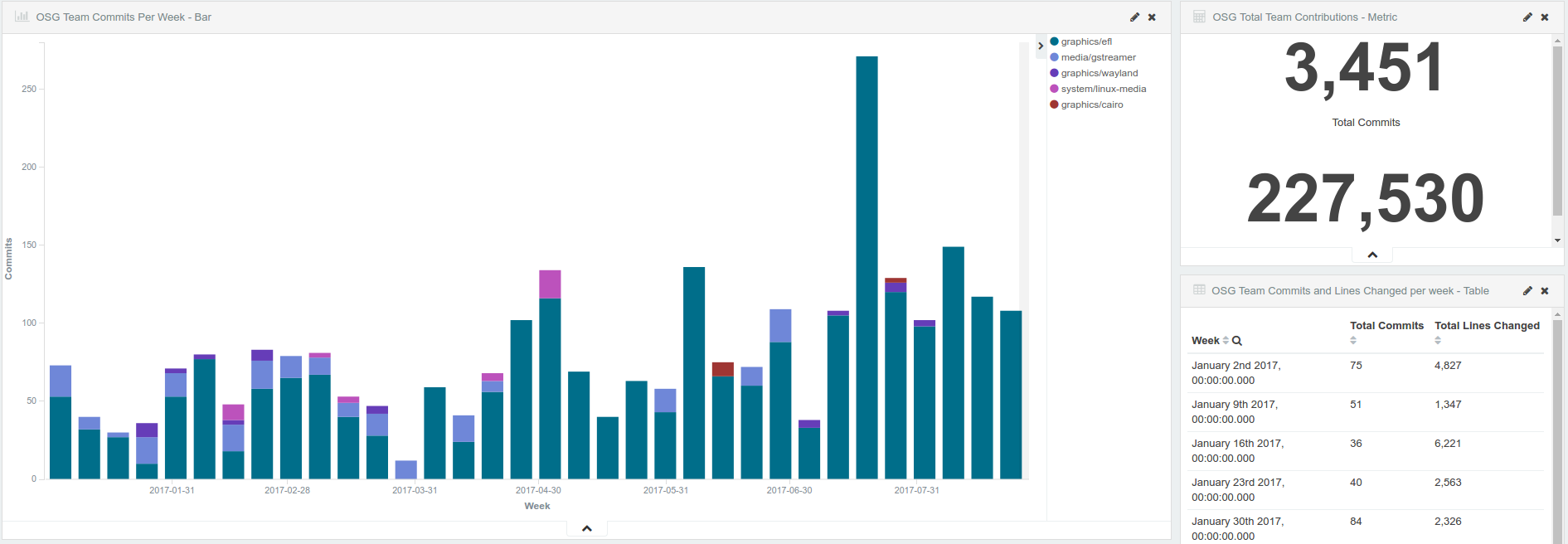Image resolution: width=1568 pixels, height=544 pixels.
Task: Toggle graphics/wayland series in legend
Action: coord(1099,73)
